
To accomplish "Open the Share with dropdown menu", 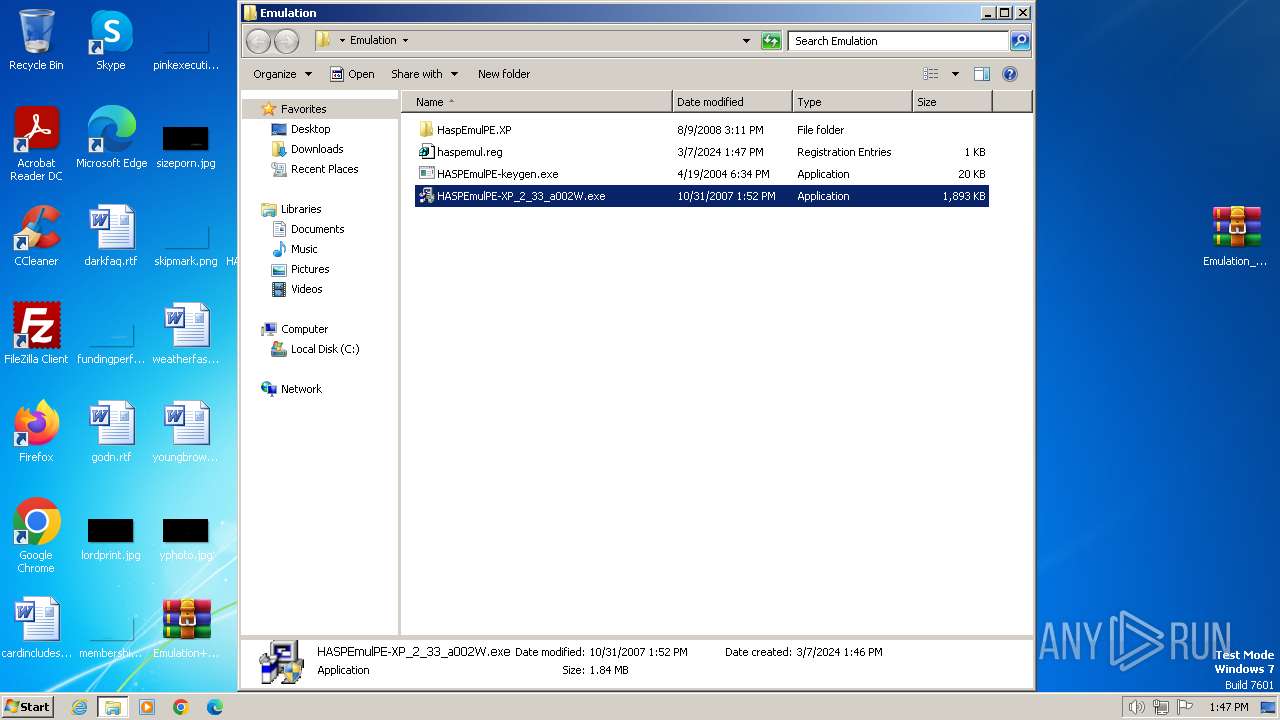I will (x=424, y=74).
